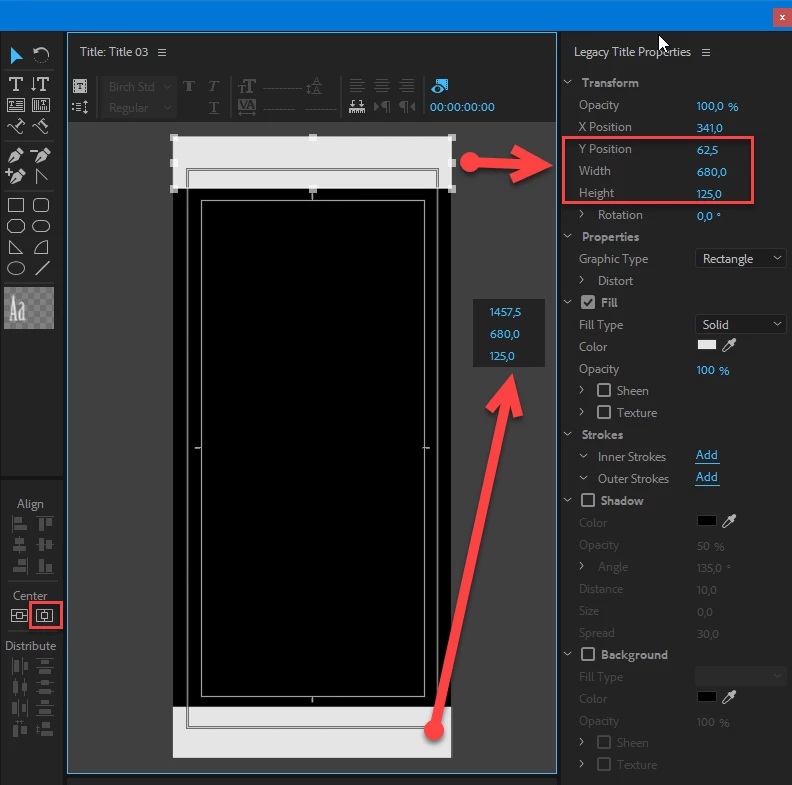Image resolution: width=792 pixels, height=785 pixels.
Task: Expand the Rotation property
Action: click(x=582, y=214)
